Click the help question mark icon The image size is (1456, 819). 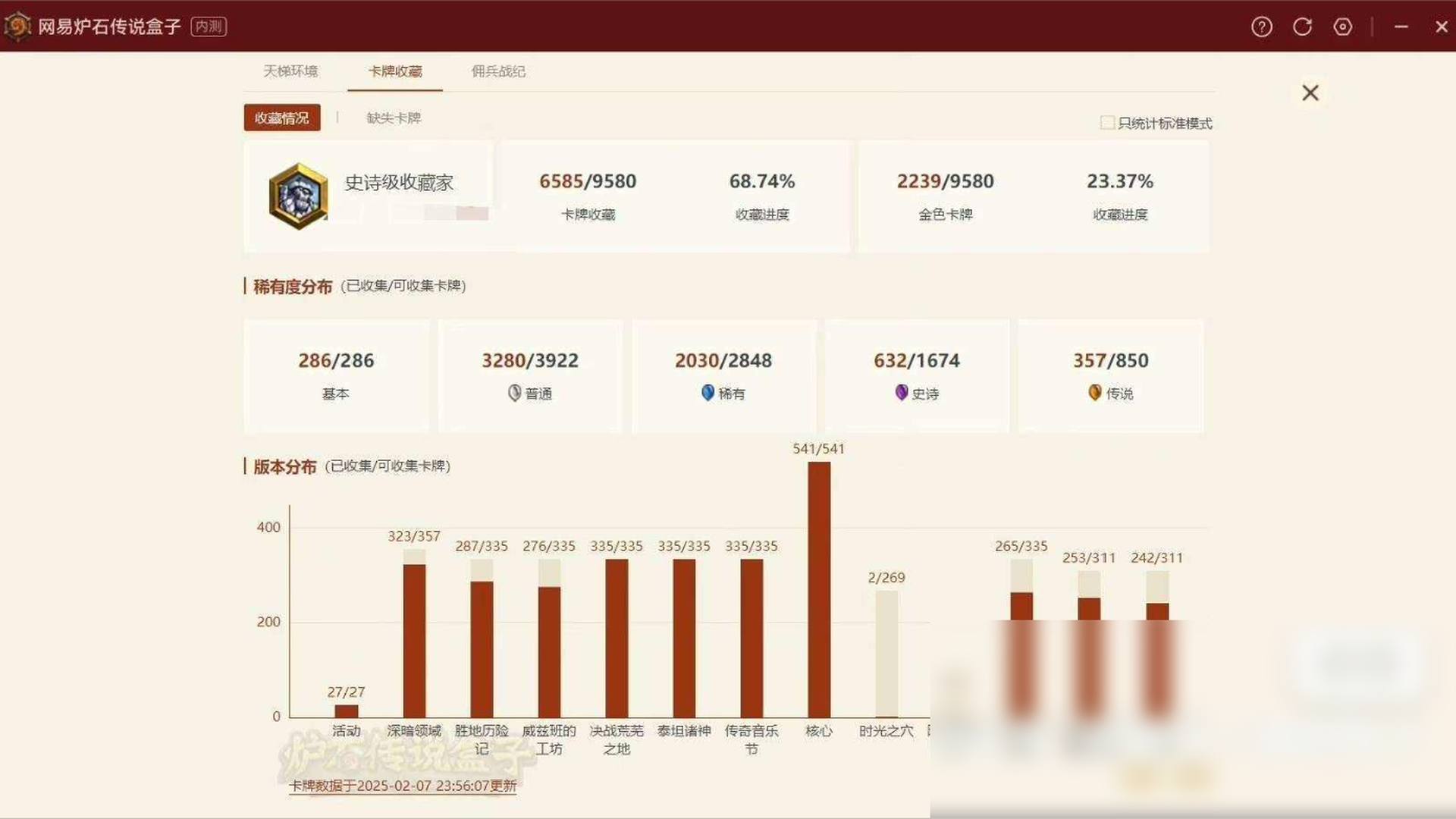(x=1261, y=27)
